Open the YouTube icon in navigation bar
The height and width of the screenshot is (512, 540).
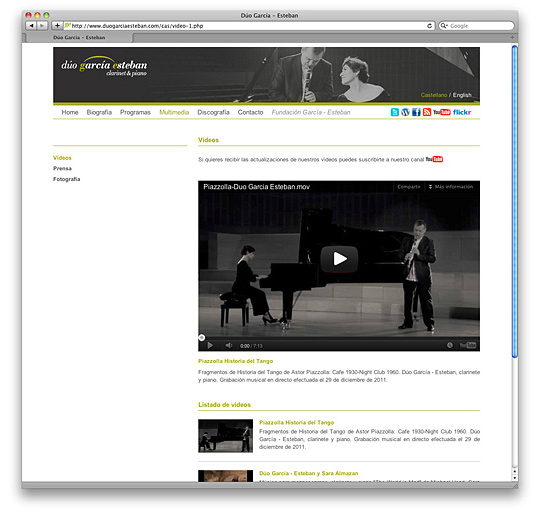point(442,112)
